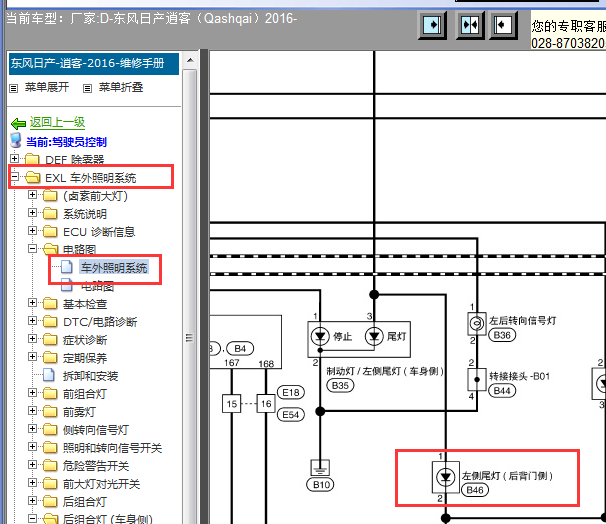Expand the DTC/电路诊断 node

32,321
